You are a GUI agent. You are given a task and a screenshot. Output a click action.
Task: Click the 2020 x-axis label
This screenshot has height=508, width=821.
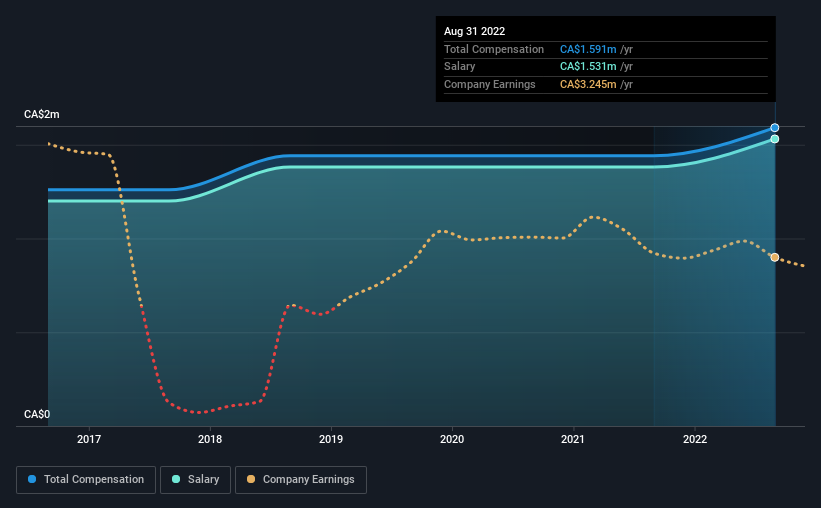452,439
